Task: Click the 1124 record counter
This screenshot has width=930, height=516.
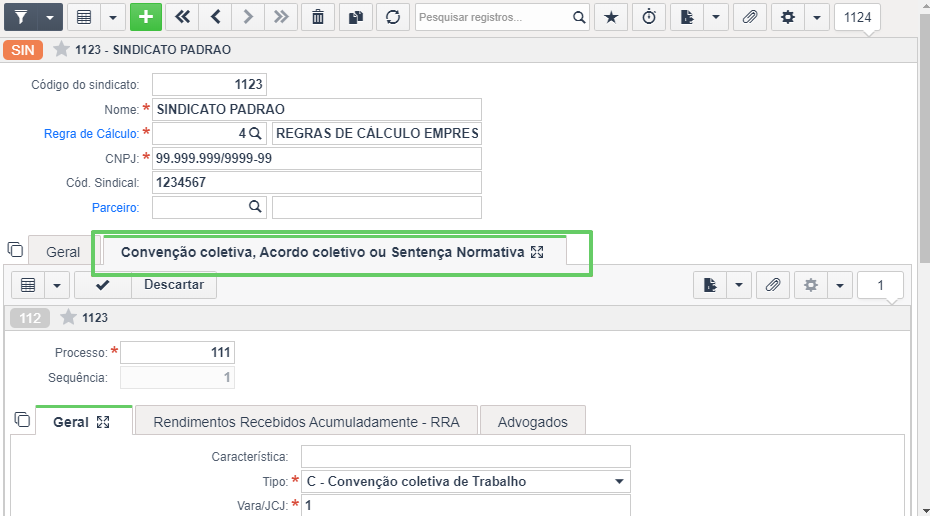Action: [x=857, y=17]
